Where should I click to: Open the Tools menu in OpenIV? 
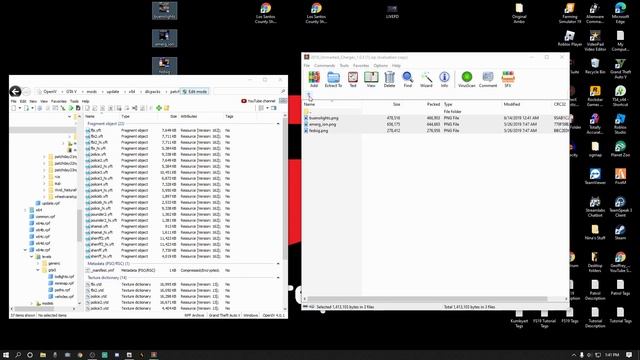[74, 101]
